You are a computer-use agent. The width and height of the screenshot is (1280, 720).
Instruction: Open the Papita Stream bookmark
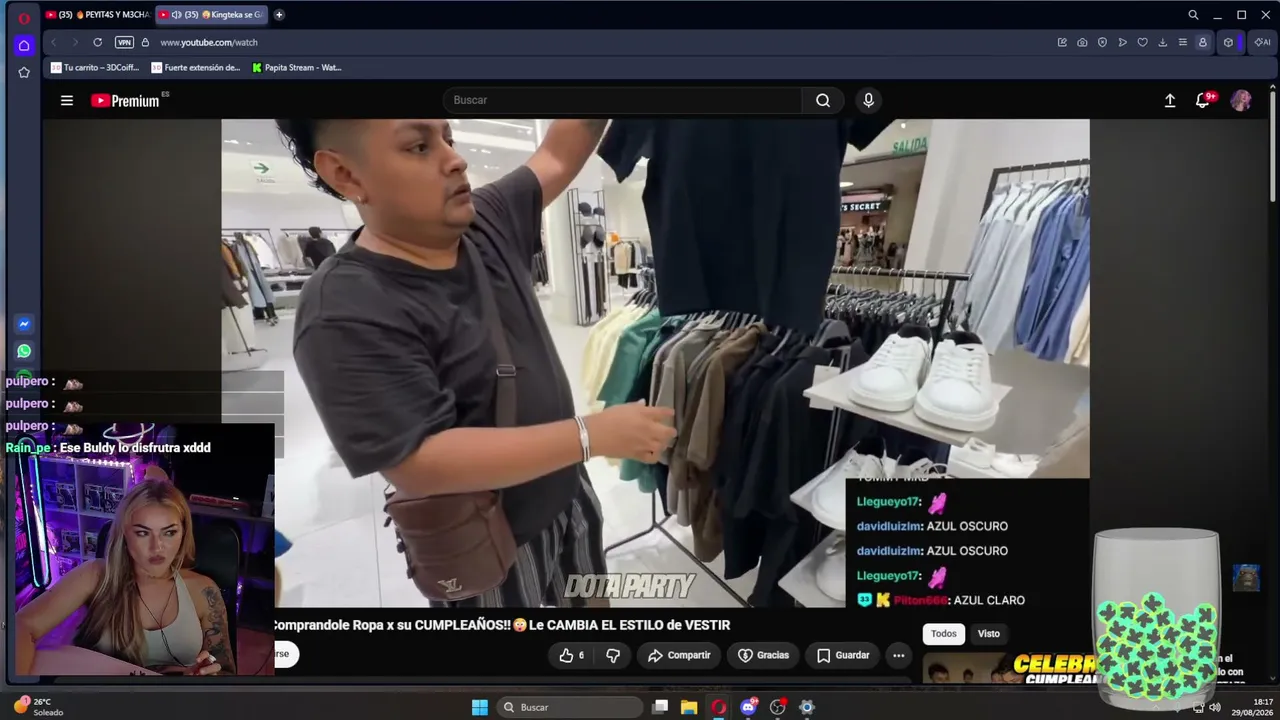tap(297, 68)
